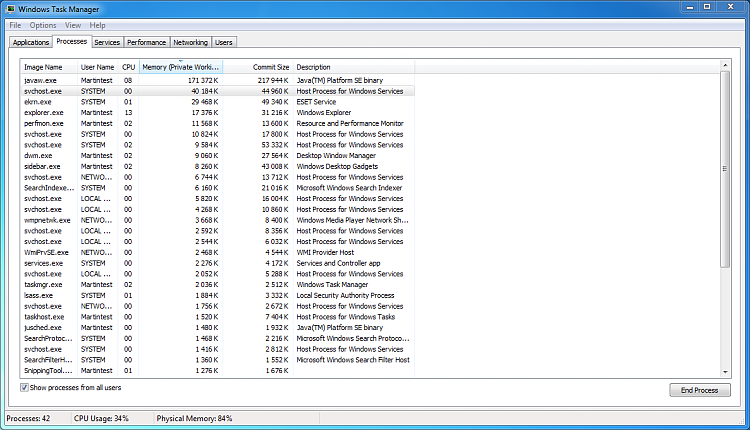Click the WMI Provider Host description
Image resolution: width=750 pixels, height=430 pixels.
(325, 253)
